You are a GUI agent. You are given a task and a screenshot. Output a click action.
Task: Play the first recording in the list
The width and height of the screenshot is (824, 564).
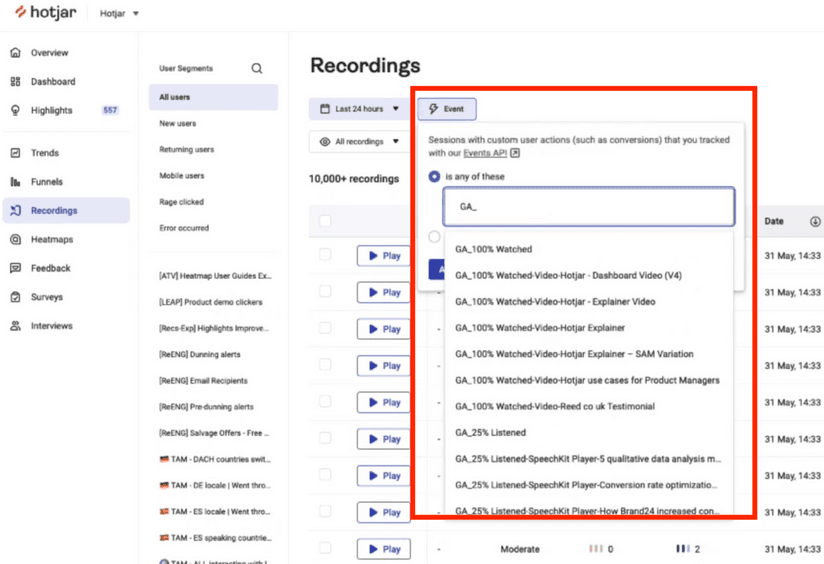pyautogui.click(x=384, y=256)
